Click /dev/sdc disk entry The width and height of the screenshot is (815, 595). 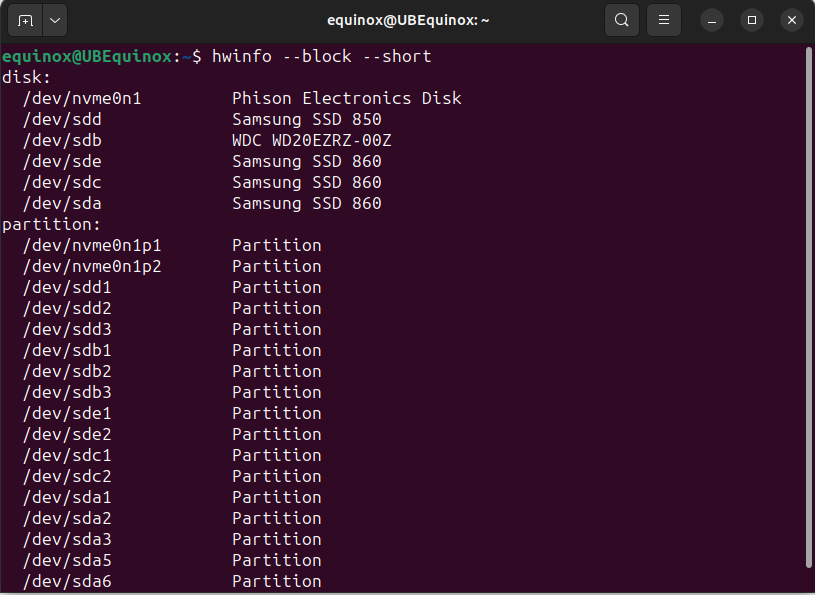tap(62, 182)
